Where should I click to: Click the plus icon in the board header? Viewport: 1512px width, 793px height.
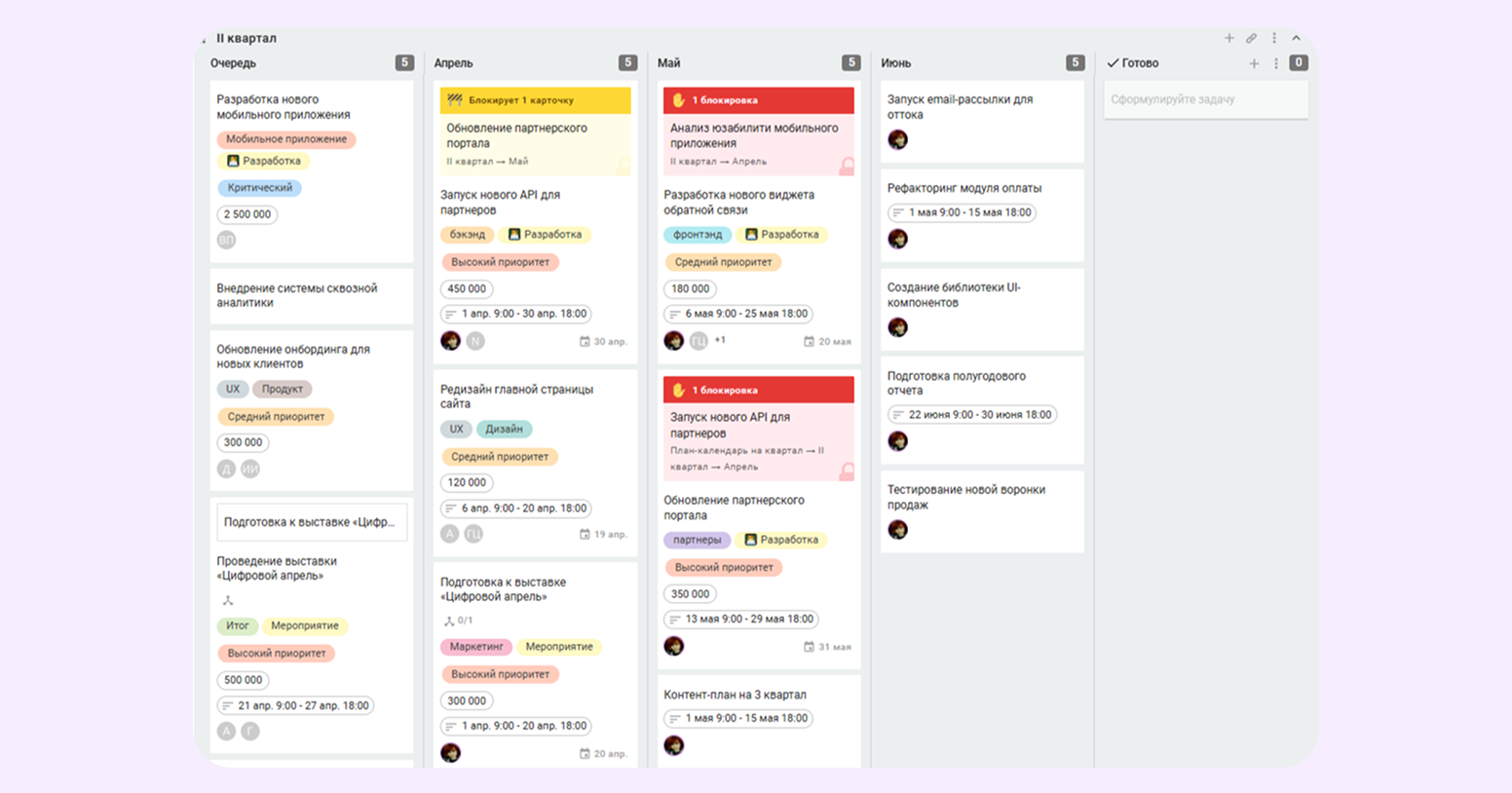pyautogui.click(x=1228, y=38)
